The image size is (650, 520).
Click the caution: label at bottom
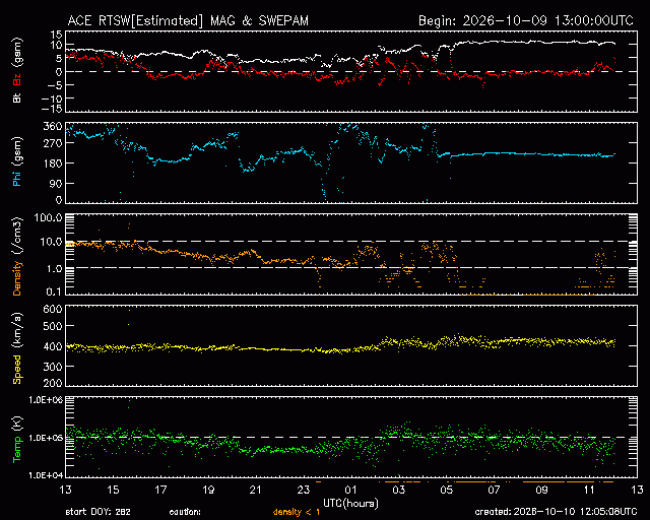[x=185, y=513]
